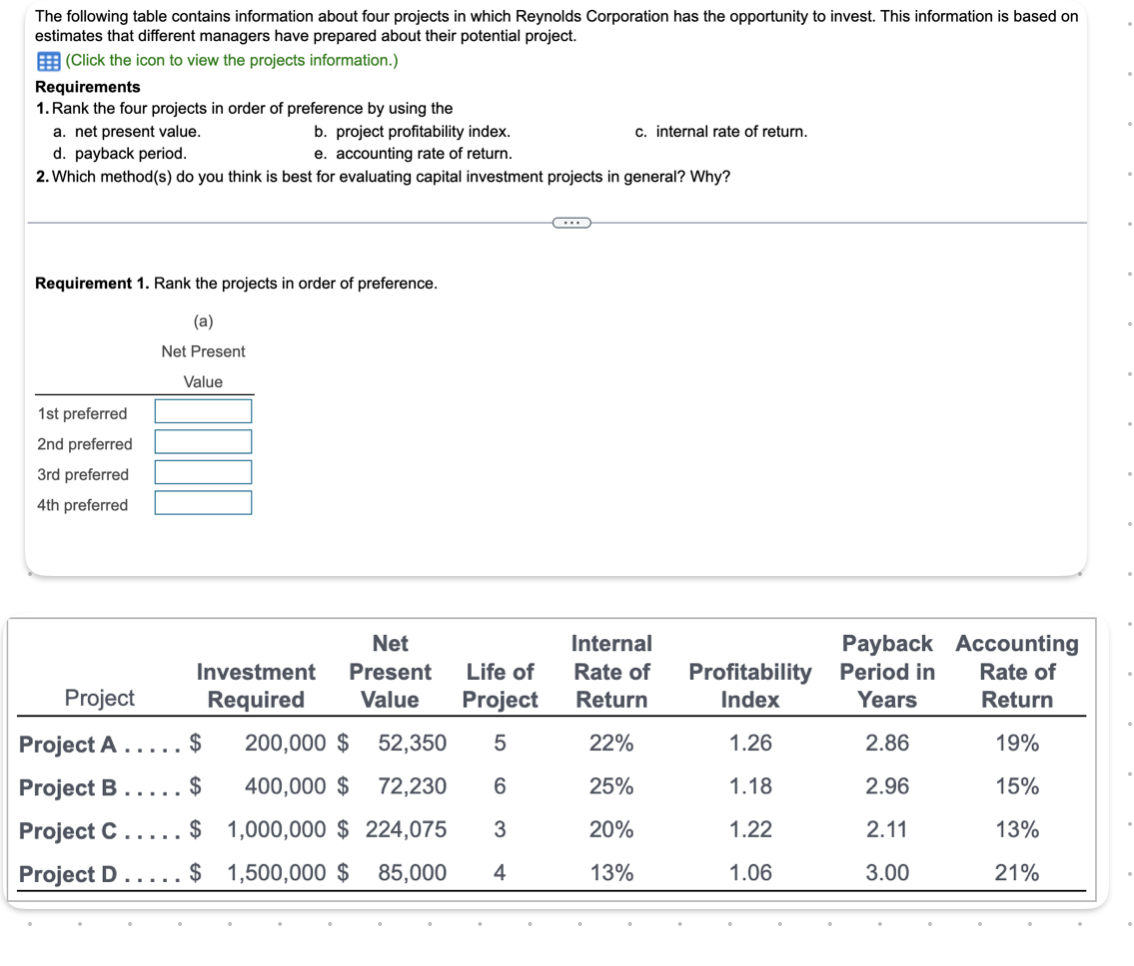Click the Profitability Index column header
Viewport: 1134px width, 966px height.
point(748,686)
